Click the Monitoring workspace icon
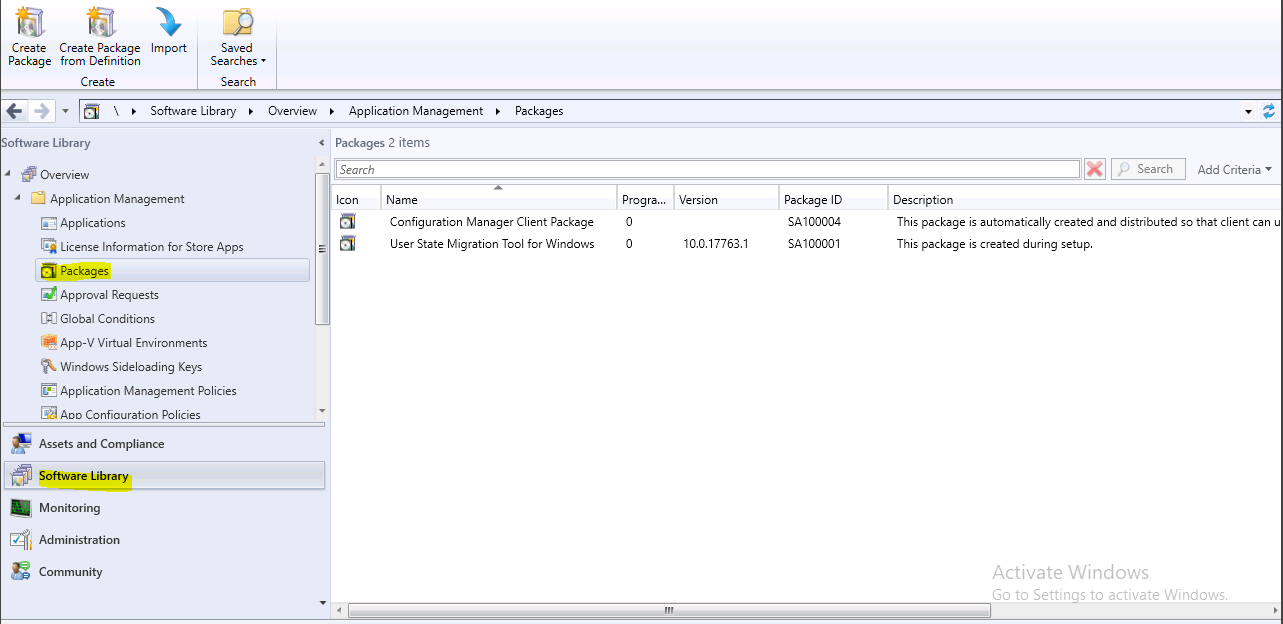 pyautogui.click(x=20, y=508)
